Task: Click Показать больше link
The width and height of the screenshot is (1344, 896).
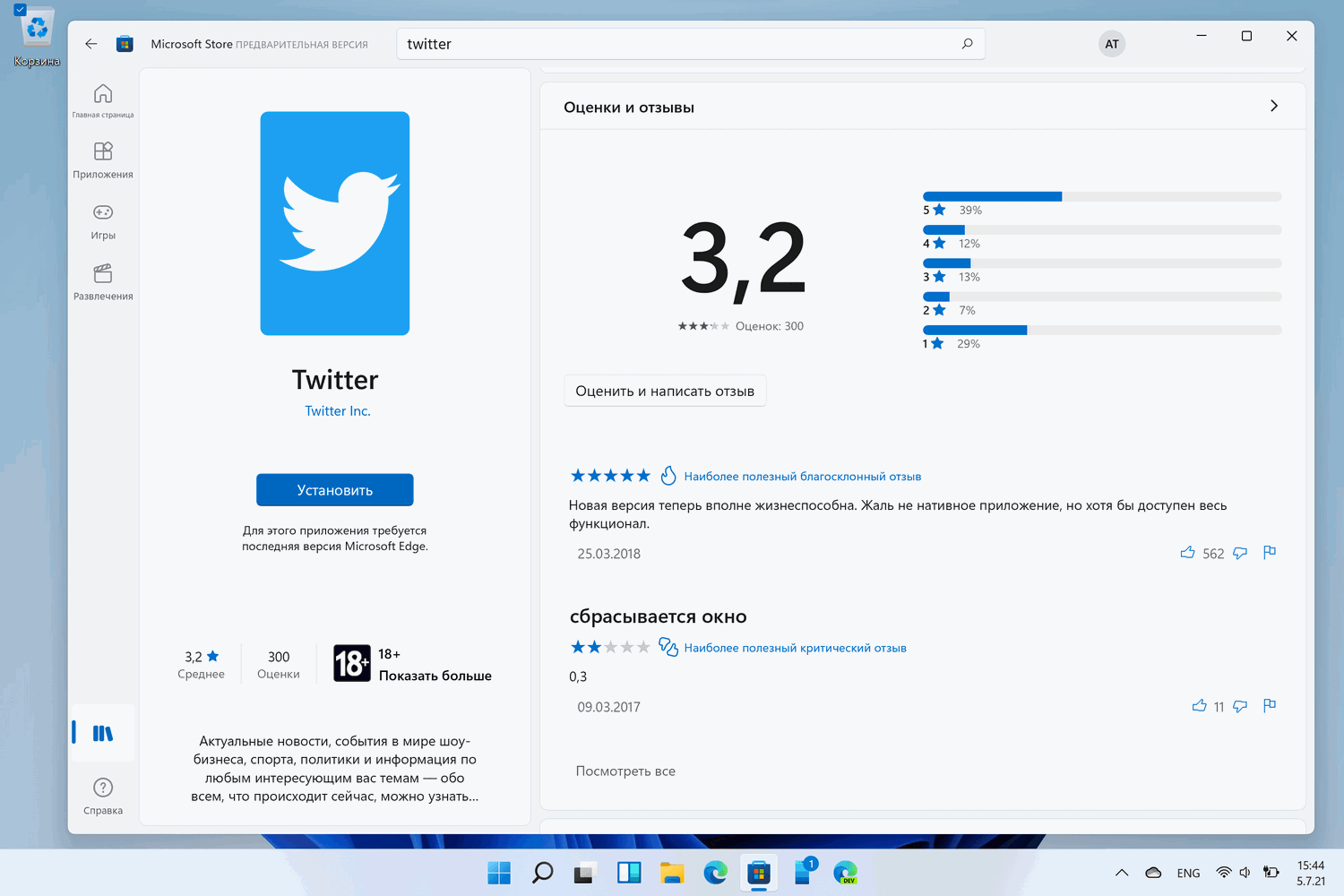Action: pyautogui.click(x=435, y=676)
